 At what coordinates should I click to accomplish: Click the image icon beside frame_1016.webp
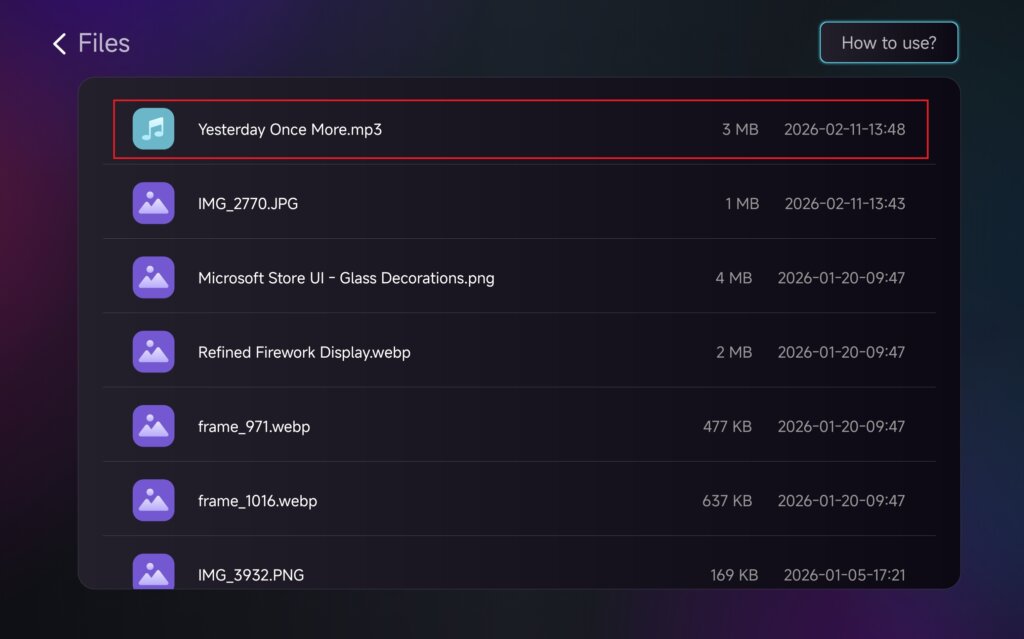click(x=153, y=500)
